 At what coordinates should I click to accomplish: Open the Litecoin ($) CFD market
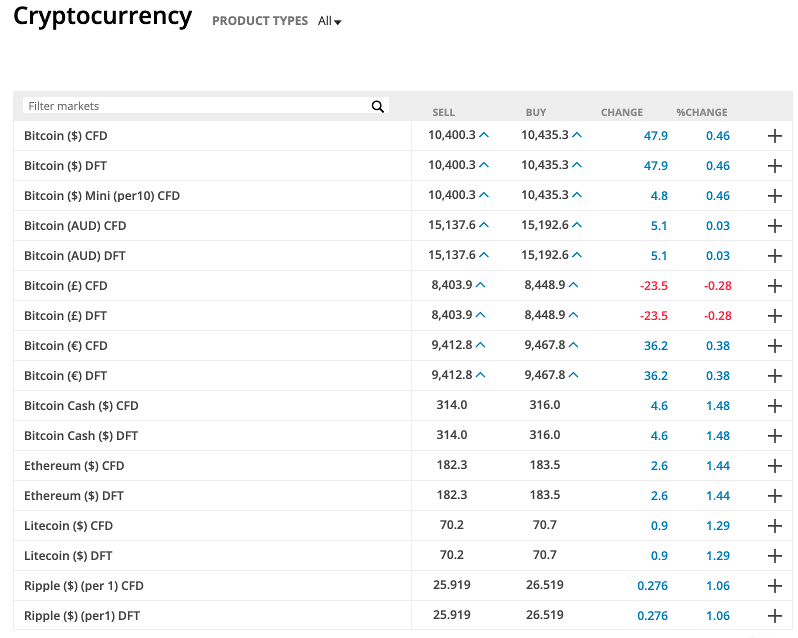(x=68, y=526)
